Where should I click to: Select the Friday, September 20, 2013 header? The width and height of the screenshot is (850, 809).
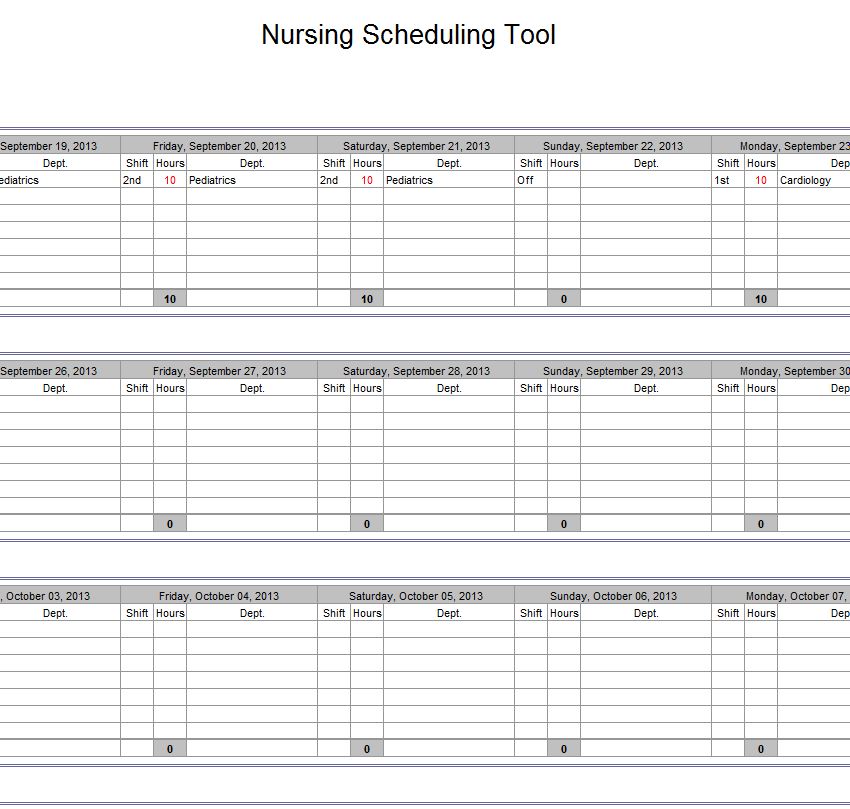(219, 146)
